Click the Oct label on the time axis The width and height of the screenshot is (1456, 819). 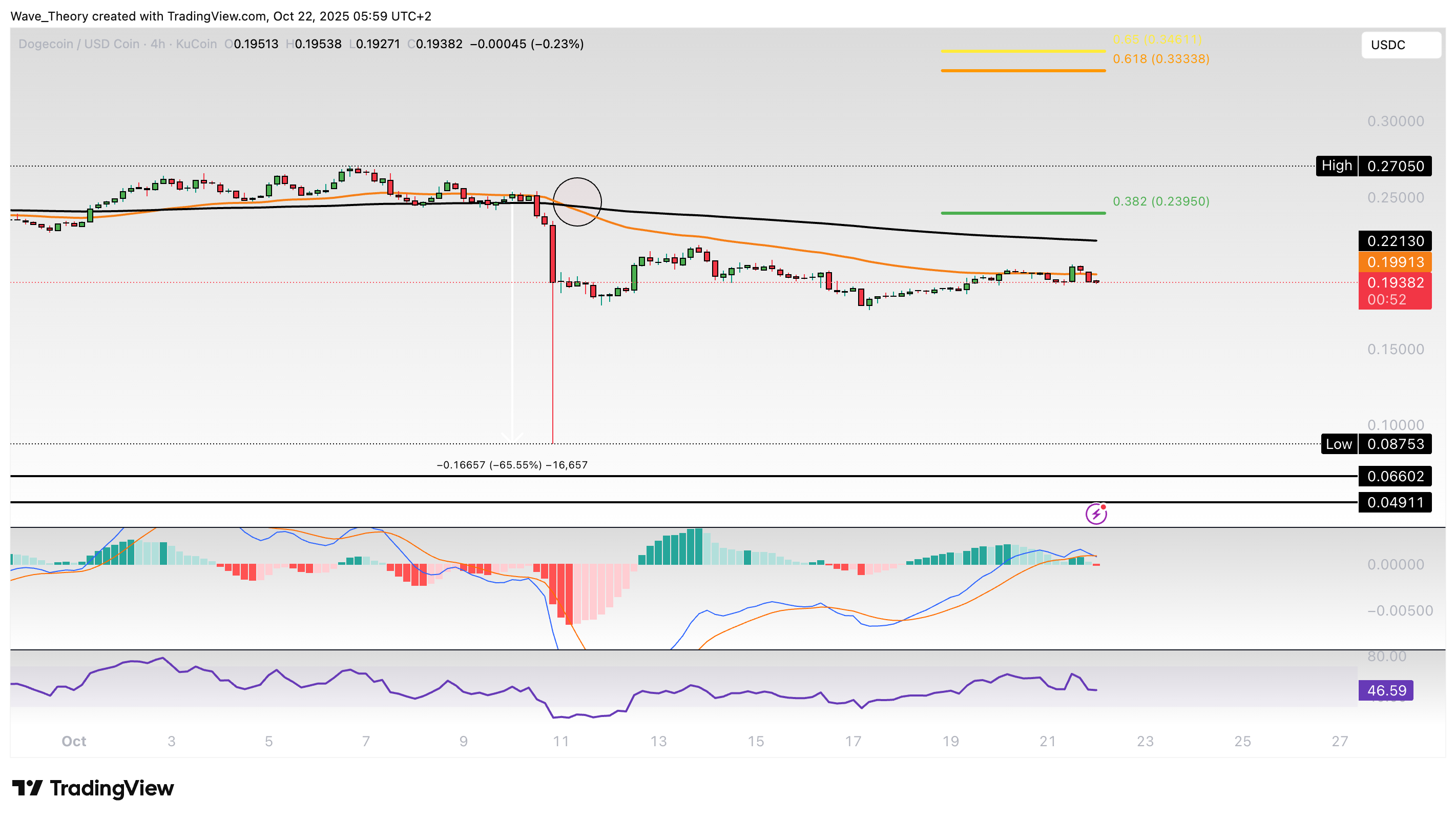pos(74,741)
